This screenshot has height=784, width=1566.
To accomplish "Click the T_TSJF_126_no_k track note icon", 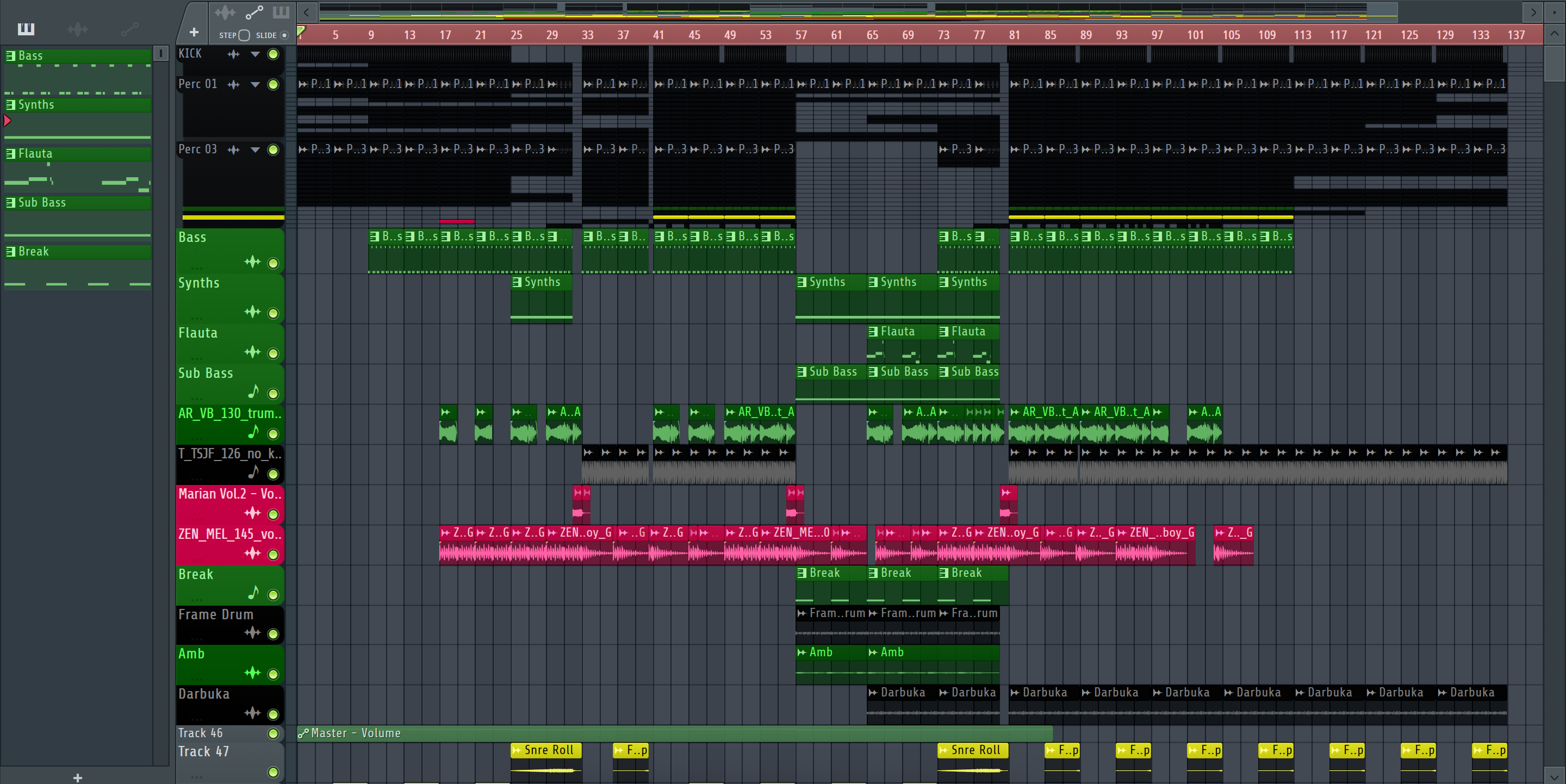I will pos(253,471).
